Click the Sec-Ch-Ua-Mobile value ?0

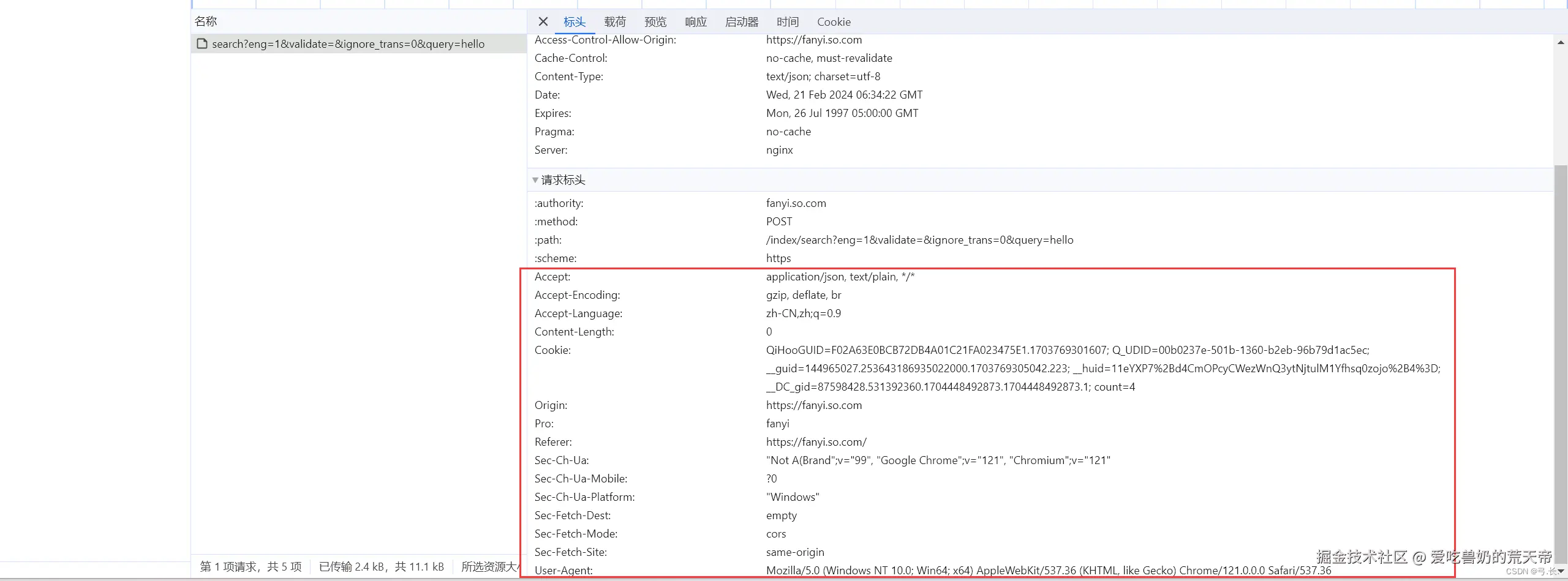pos(771,479)
